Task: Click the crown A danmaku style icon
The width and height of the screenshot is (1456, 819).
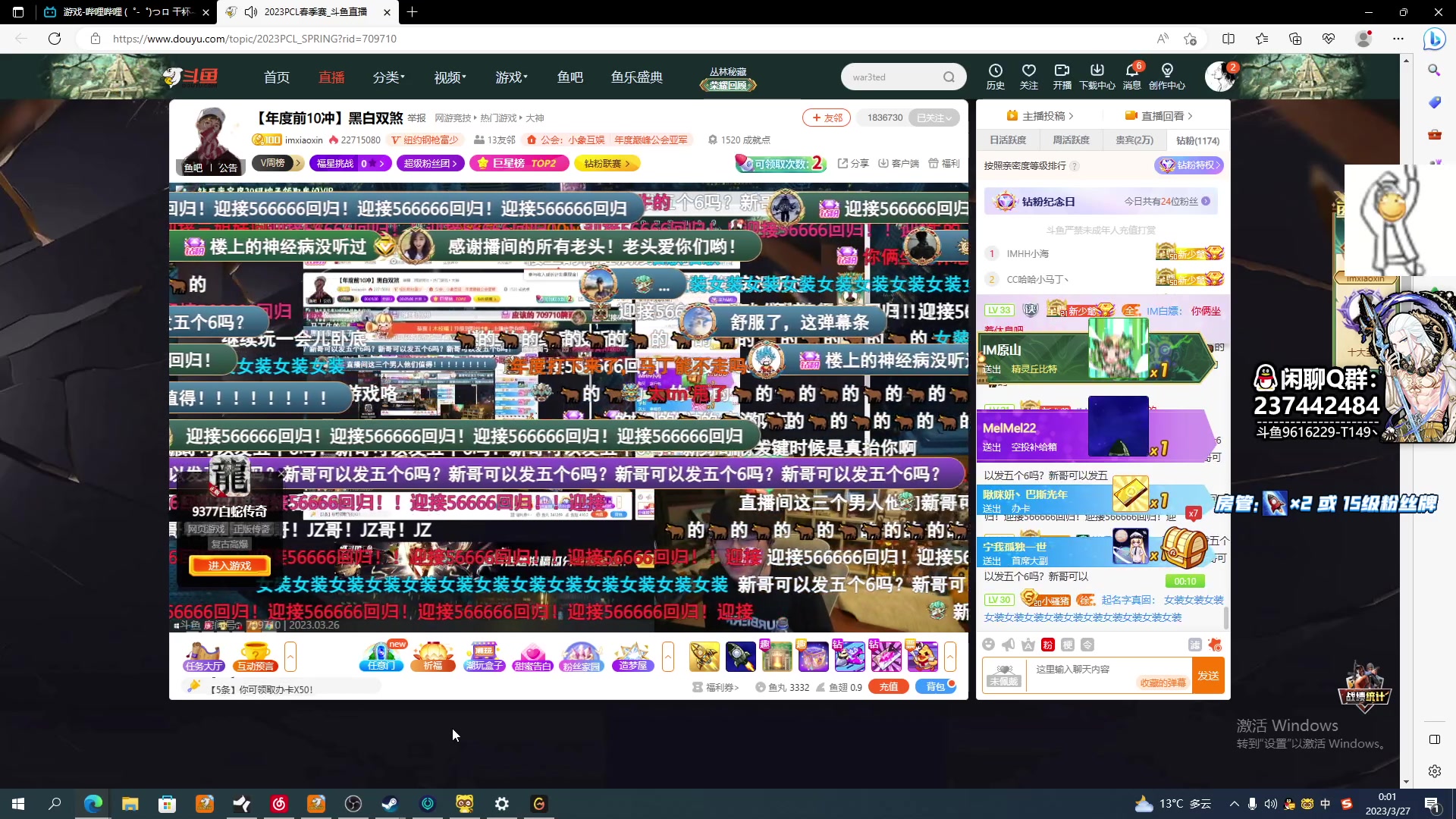Action: tap(1028, 645)
